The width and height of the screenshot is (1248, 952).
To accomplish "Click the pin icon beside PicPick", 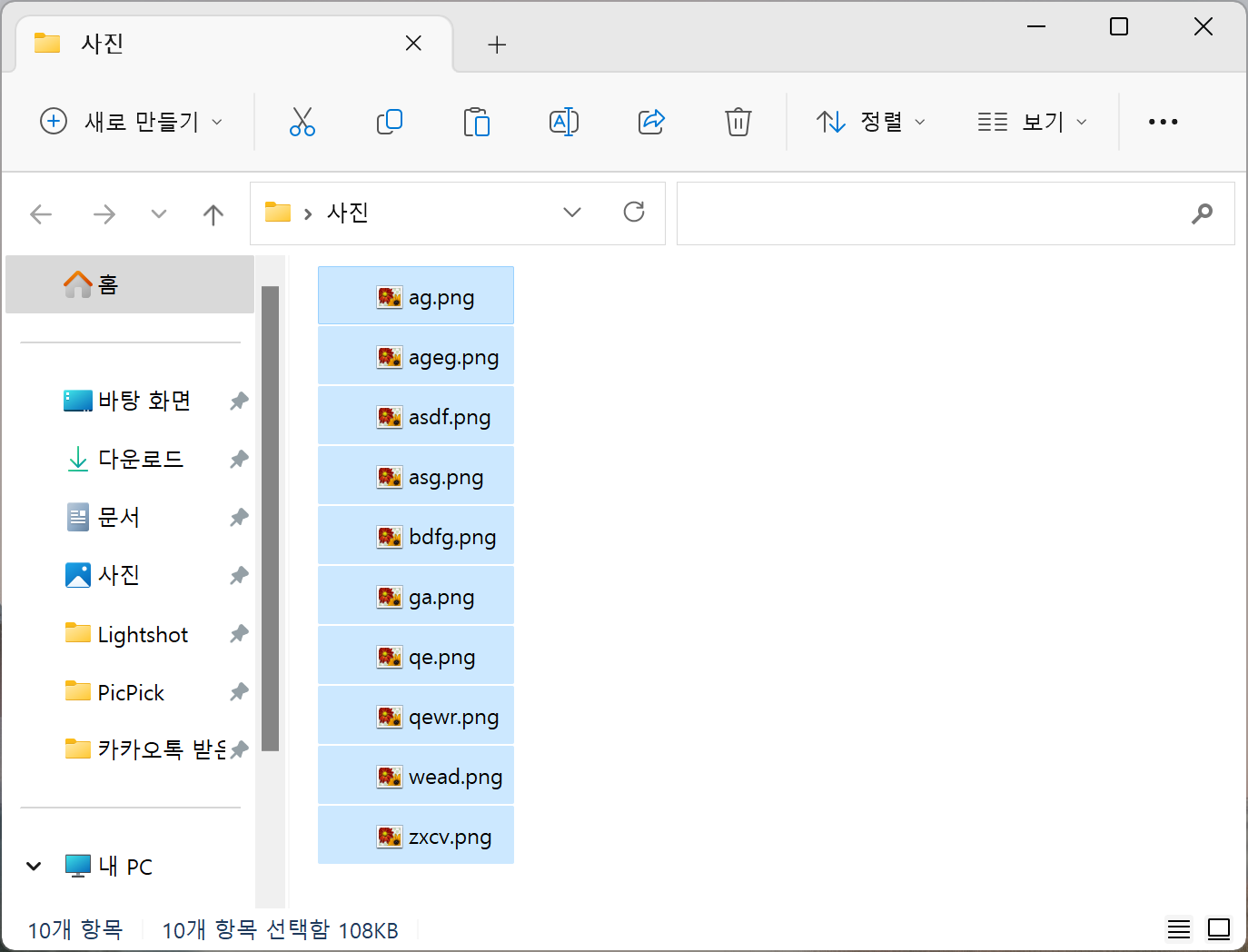I will pos(239,691).
